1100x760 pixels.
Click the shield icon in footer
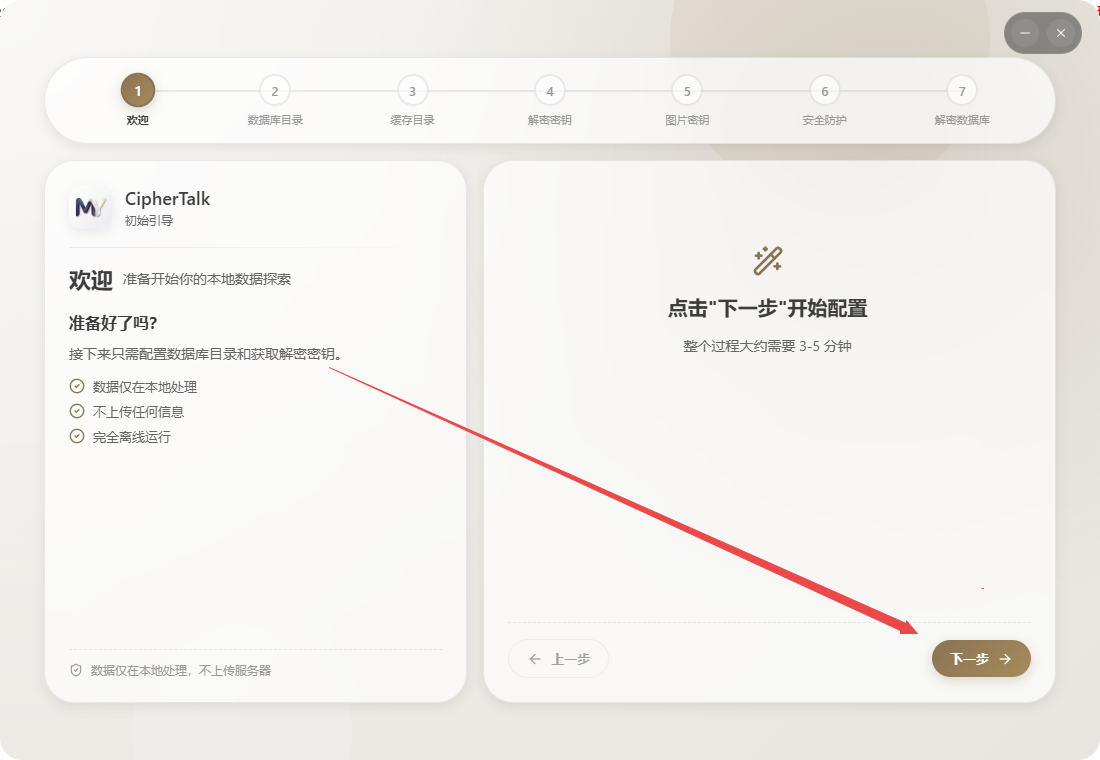coord(76,670)
